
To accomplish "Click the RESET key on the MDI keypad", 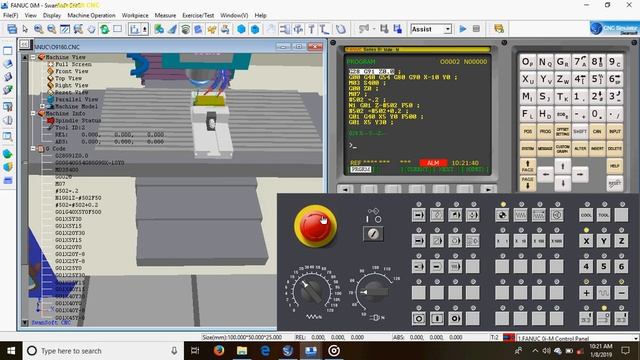I will tap(615, 183).
